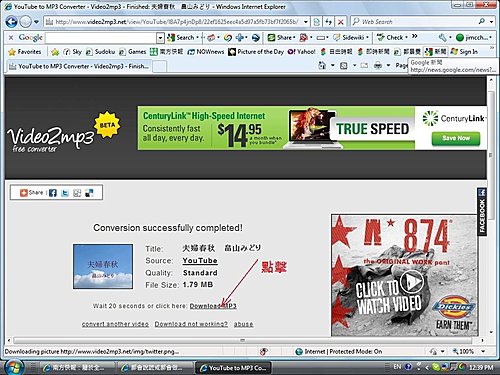Open the Favorites star button
The width and height of the screenshot is (500, 375).
point(25,52)
